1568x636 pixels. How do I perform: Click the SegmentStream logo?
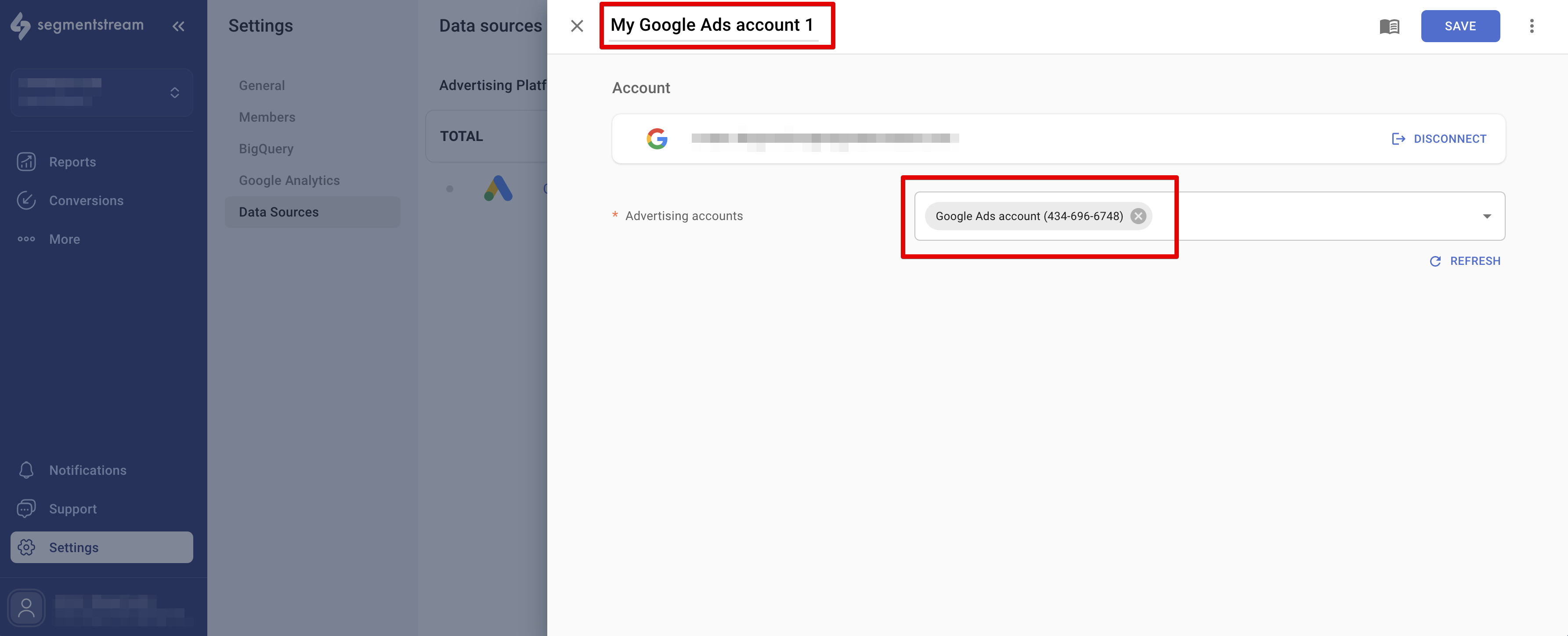[x=77, y=25]
